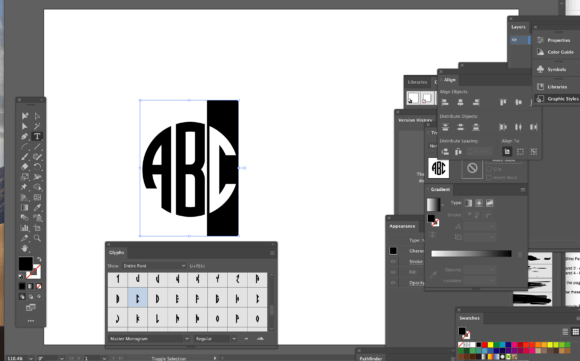Image resolution: width=580 pixels, height=361 pixels.
Task: Open the Swatches panel tab
Action: pyautogui.click(x=469, y=318)
